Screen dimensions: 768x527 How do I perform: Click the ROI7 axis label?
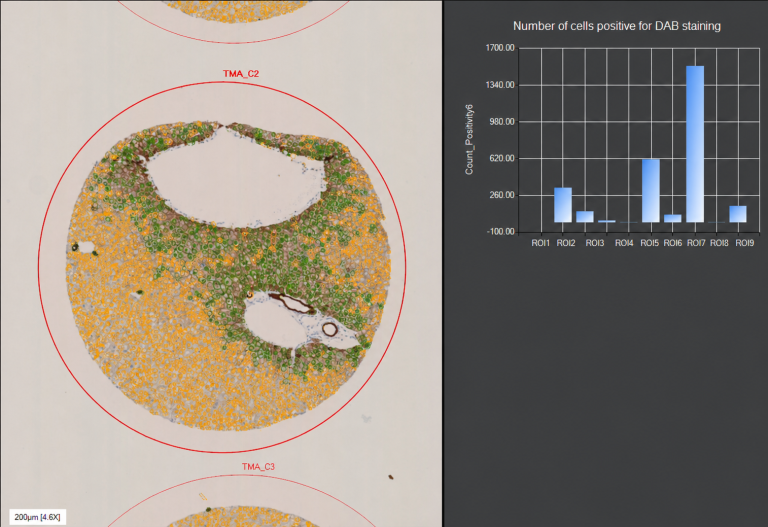[696, 243]
